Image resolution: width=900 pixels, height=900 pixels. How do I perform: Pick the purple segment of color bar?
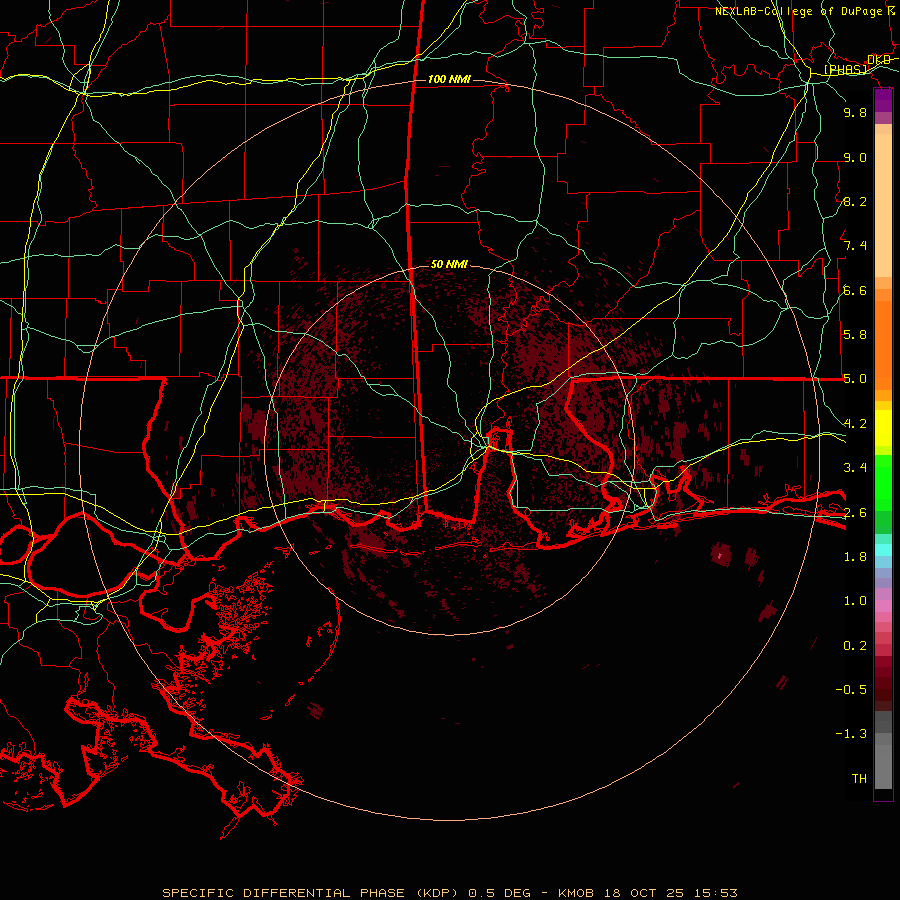click(x=883, y=100)
